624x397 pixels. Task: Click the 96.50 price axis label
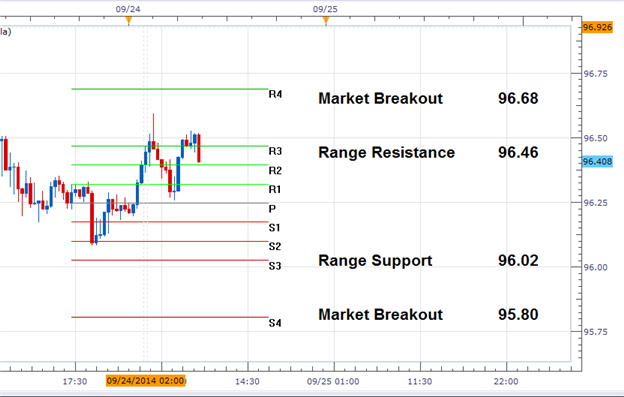(596, 138)
